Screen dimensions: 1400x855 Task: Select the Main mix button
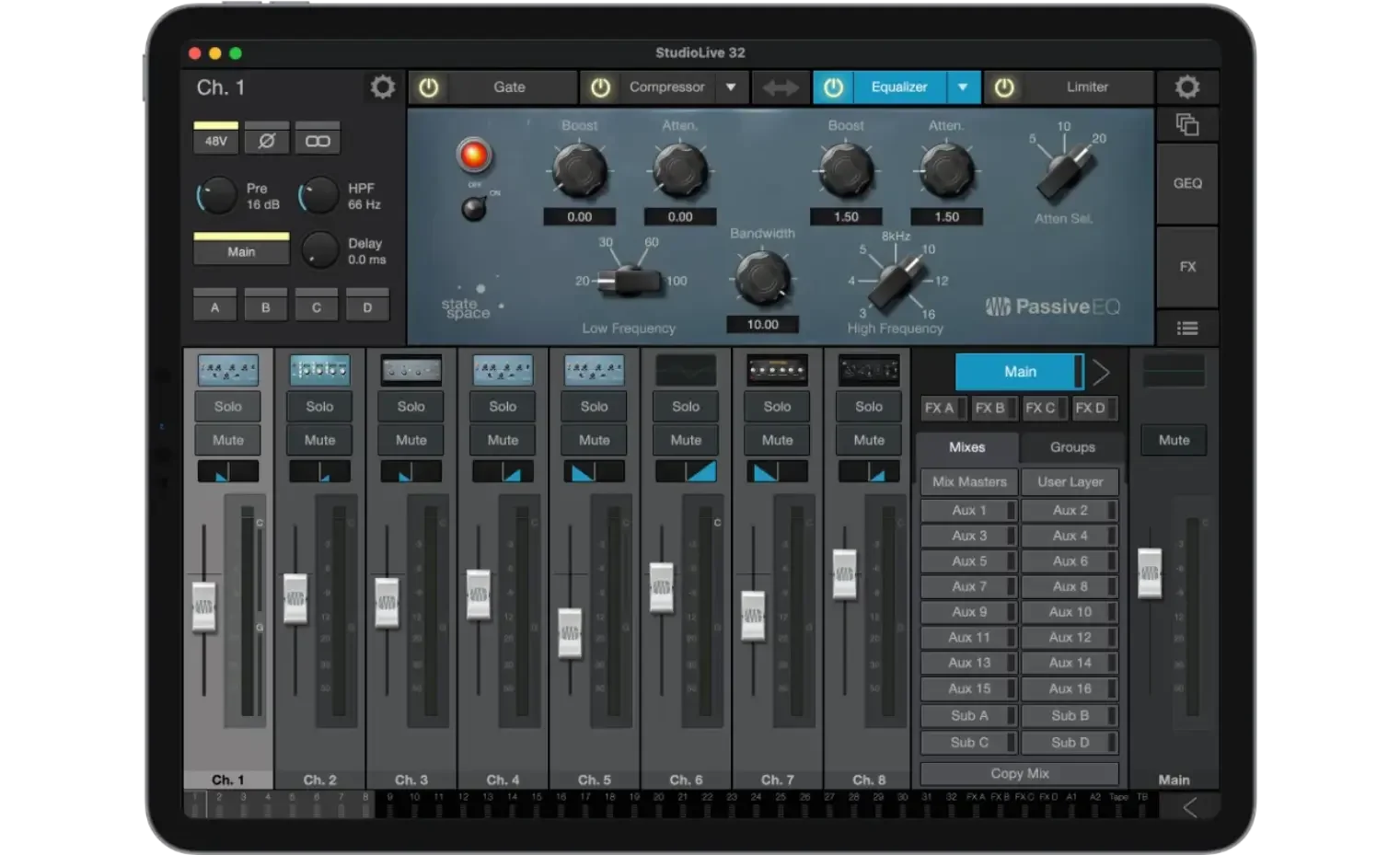(1020, 372)
